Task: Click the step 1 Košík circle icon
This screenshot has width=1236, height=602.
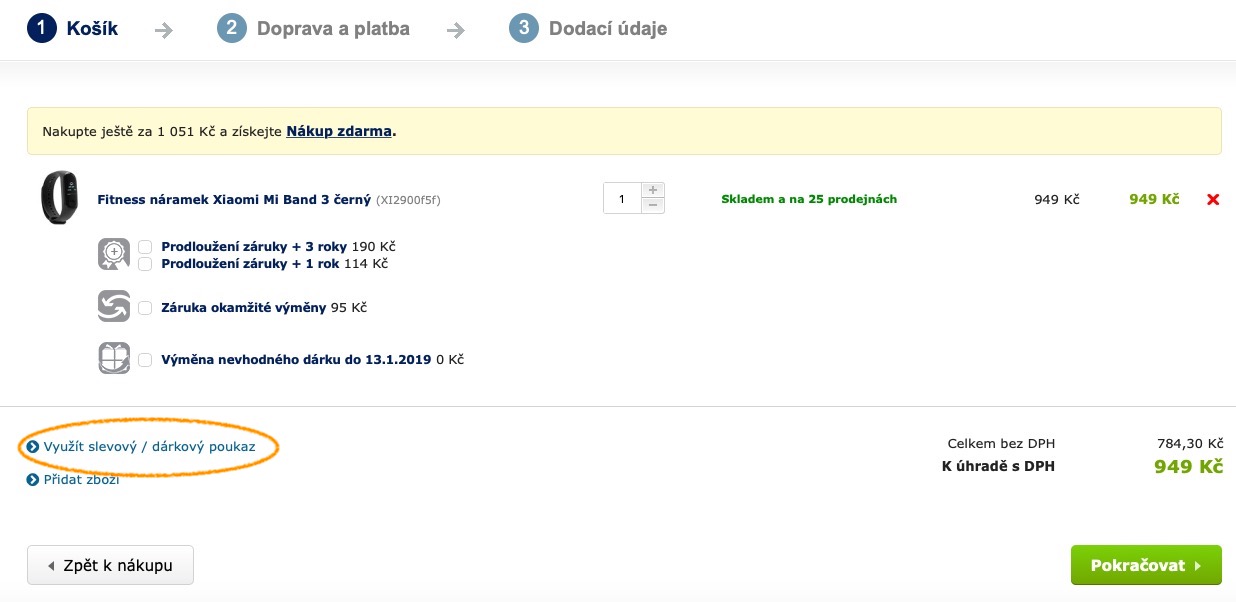Action: point(42,28)
